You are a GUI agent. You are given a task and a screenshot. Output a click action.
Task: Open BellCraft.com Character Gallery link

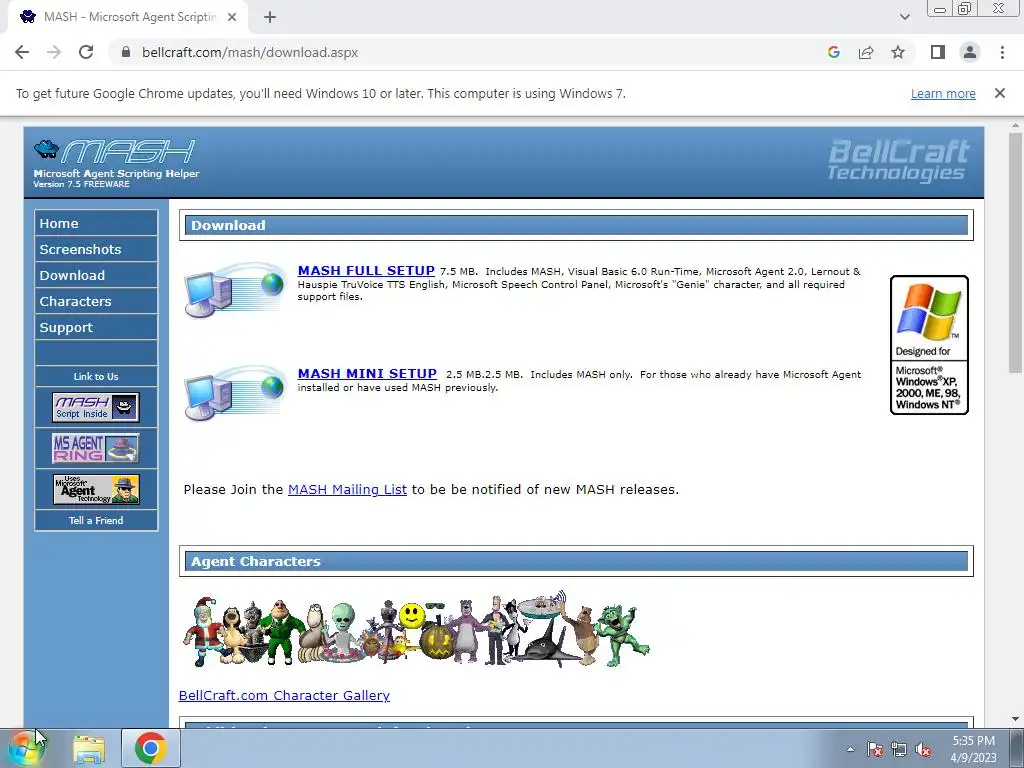[x=284, y=696]
